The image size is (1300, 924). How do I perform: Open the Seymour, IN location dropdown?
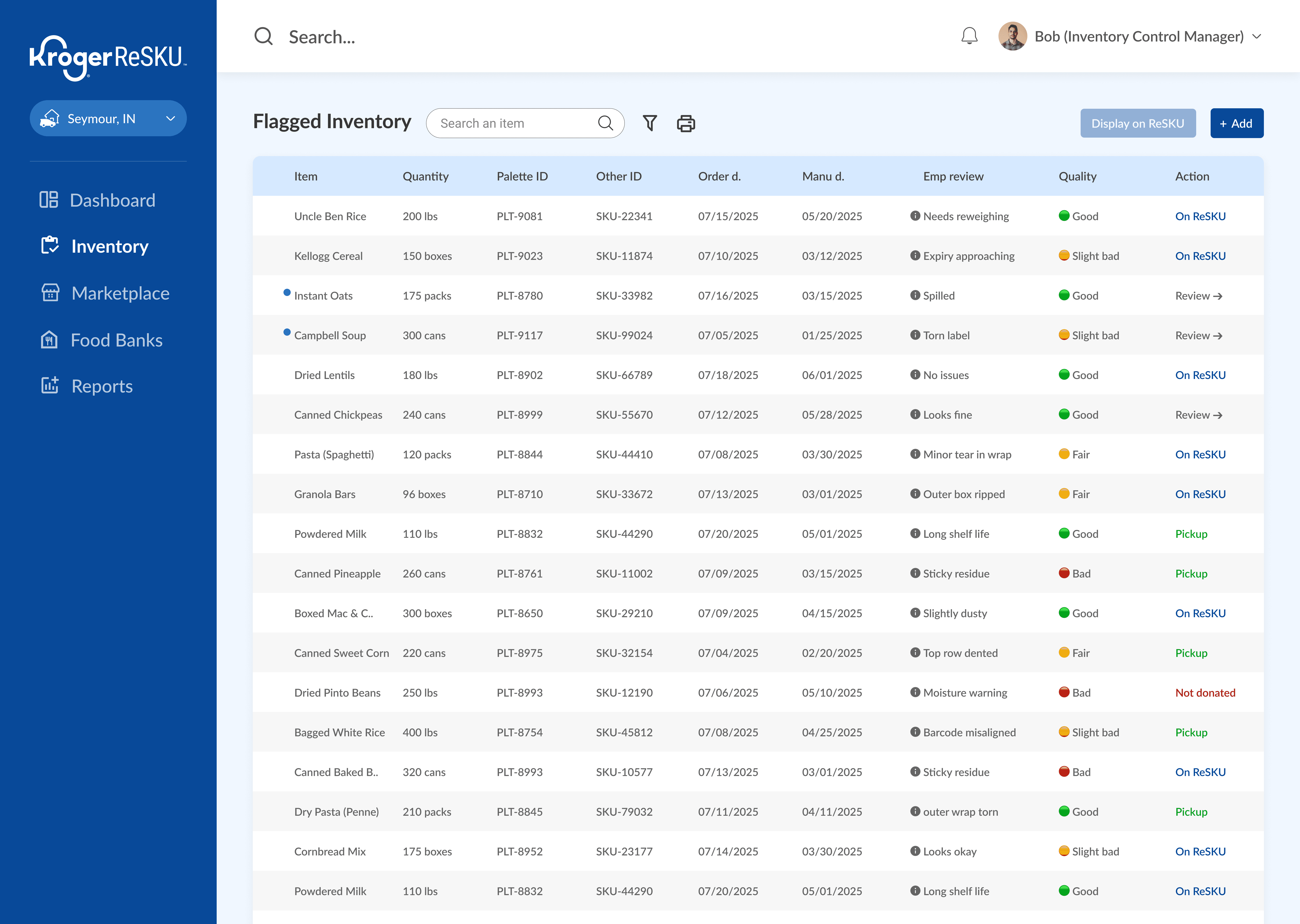(x=108, y=118)
